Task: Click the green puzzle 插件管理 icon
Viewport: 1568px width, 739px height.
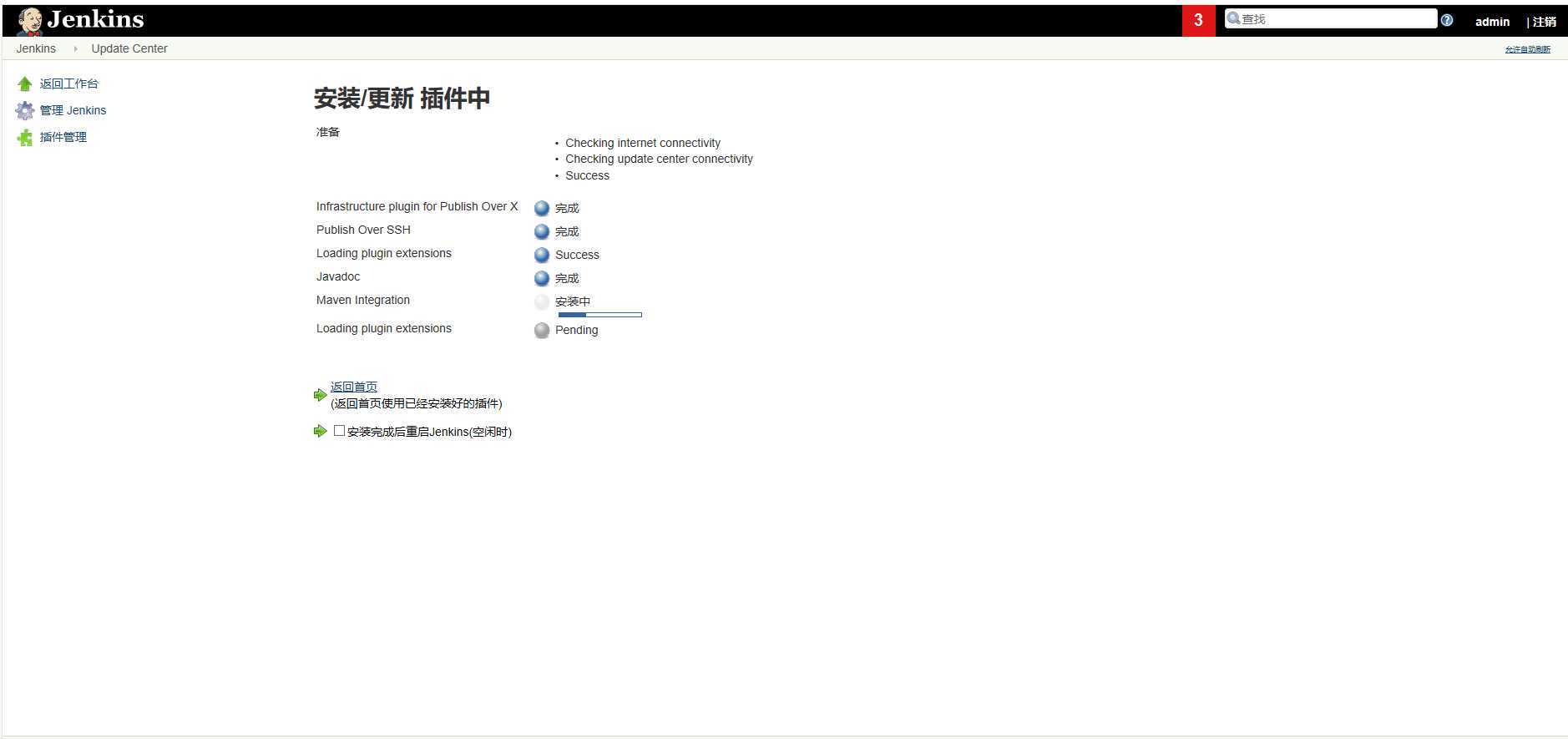Action: (25, 137)
